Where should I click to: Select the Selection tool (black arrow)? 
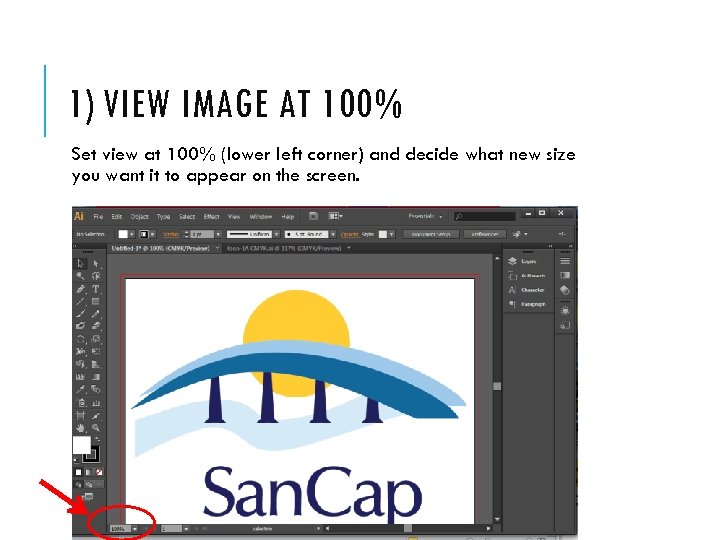pyautogui.click(x=80, y=264)
